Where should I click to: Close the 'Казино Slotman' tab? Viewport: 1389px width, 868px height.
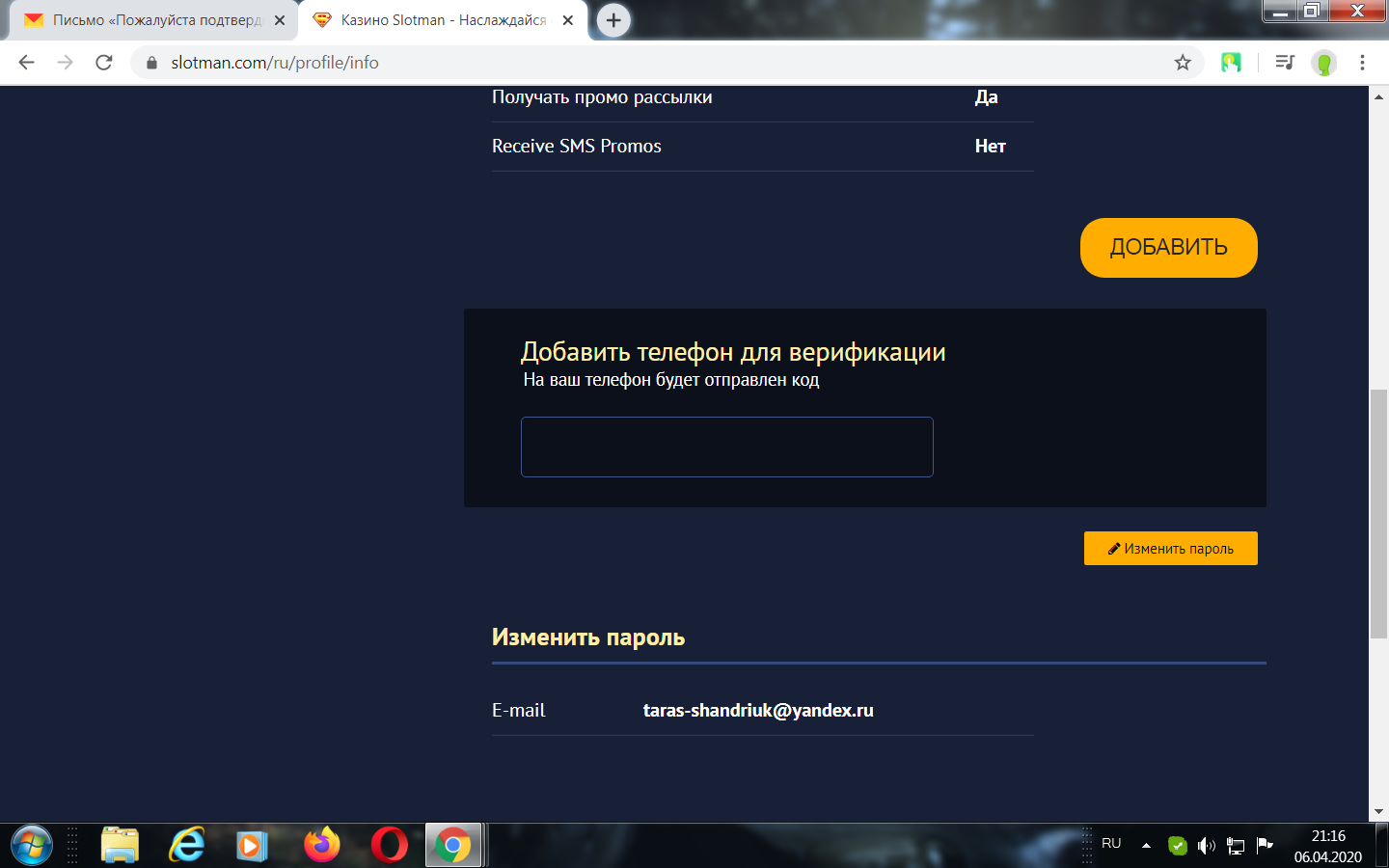click(568, 20)
